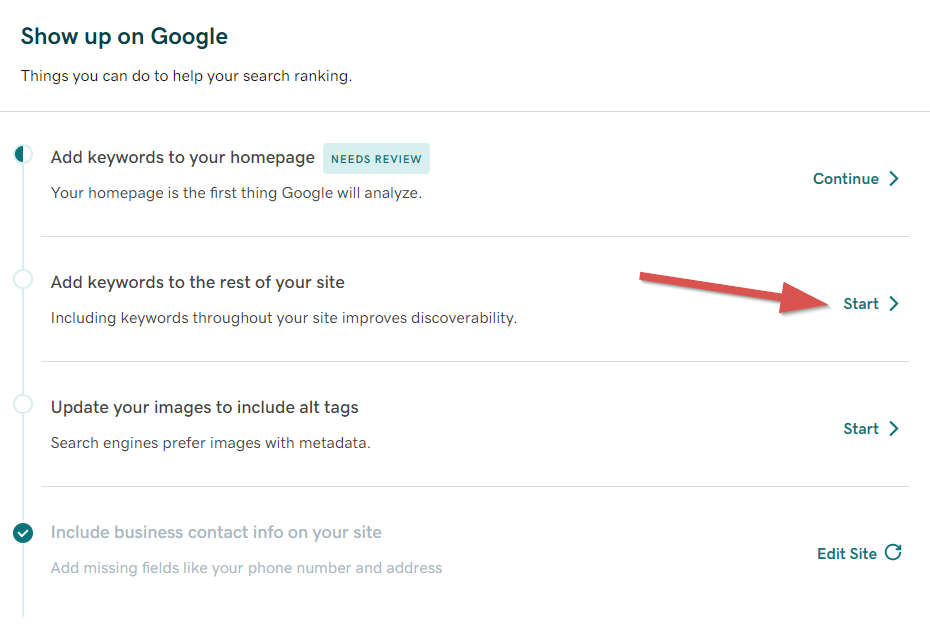Select the "Add keywords to your homepage" title
Image resolution: width=930 pixels, height=625 pixels.
click(x=183, y=158)
